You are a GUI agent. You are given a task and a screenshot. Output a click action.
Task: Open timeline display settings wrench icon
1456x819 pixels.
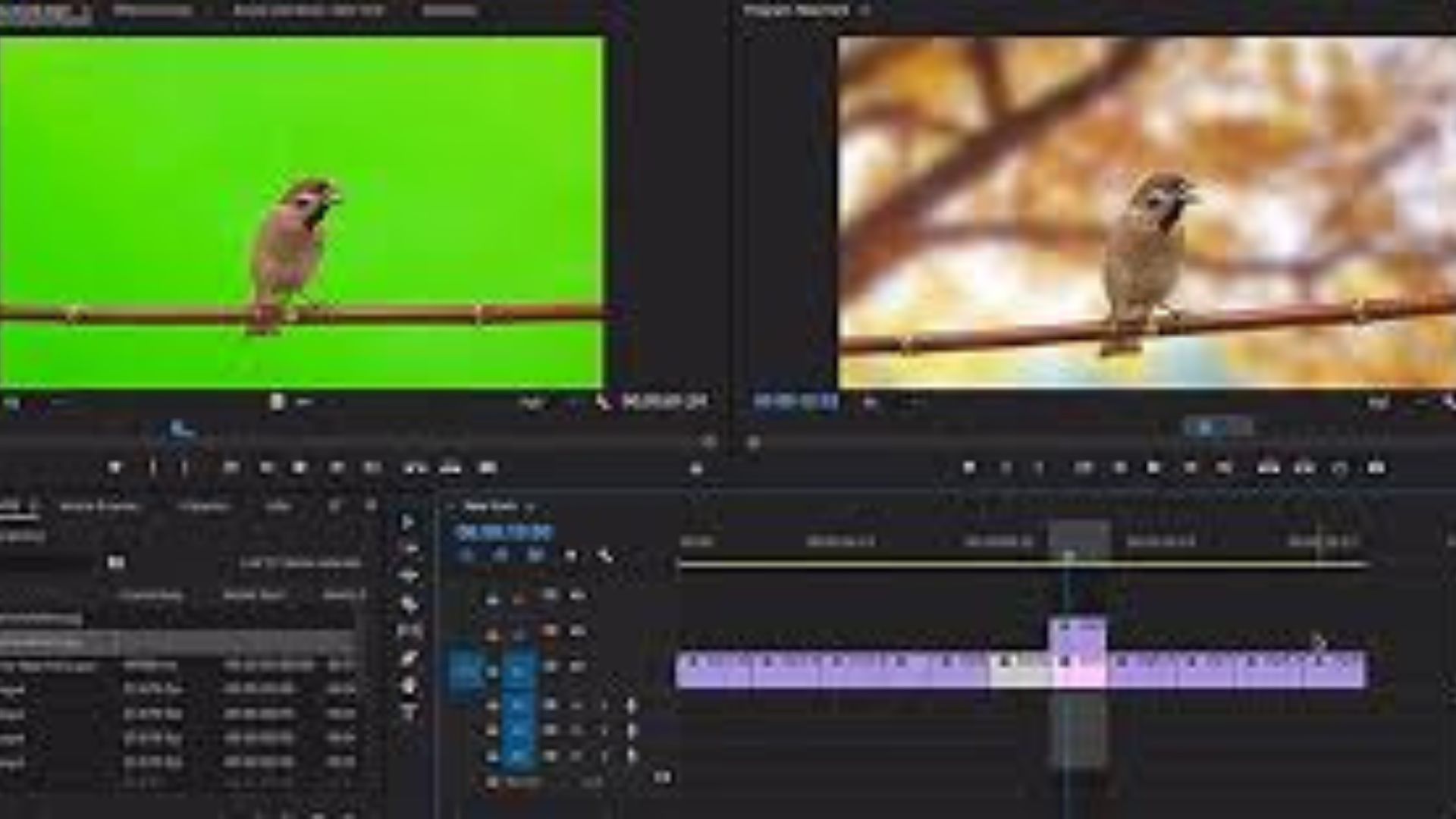604,556
